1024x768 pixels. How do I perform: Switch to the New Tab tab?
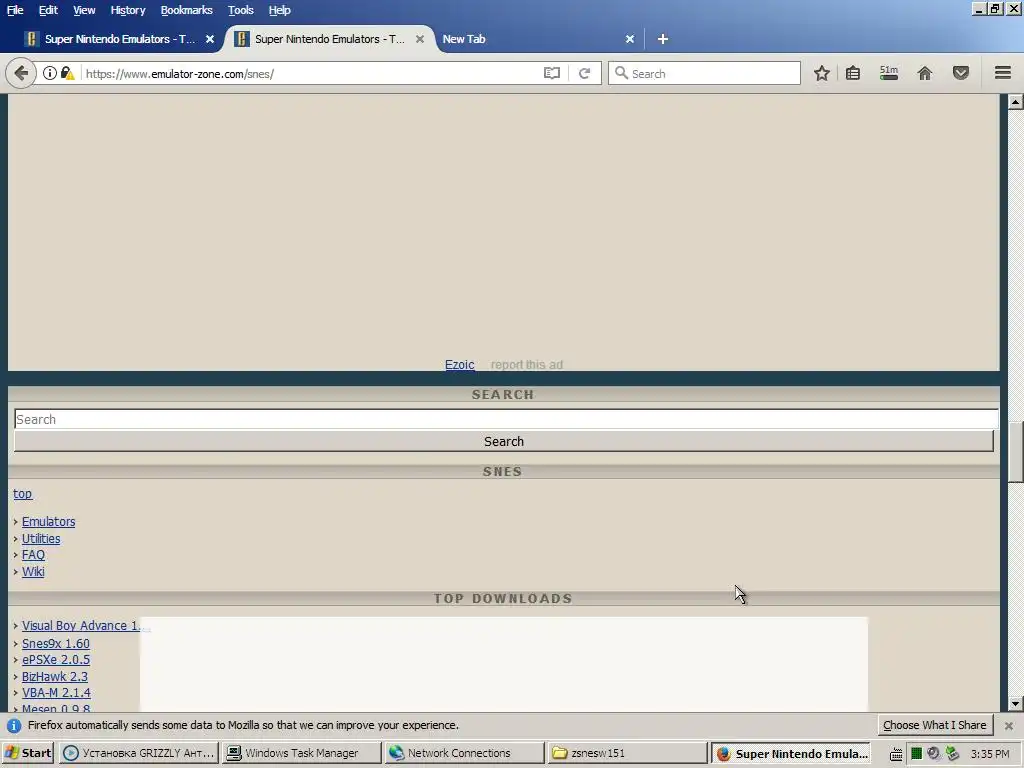pos(536,39)
